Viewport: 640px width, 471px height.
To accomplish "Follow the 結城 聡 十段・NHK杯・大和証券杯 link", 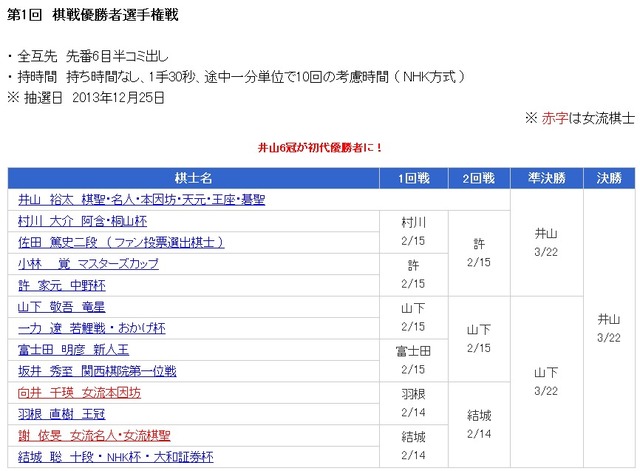I will coord(116,457).
